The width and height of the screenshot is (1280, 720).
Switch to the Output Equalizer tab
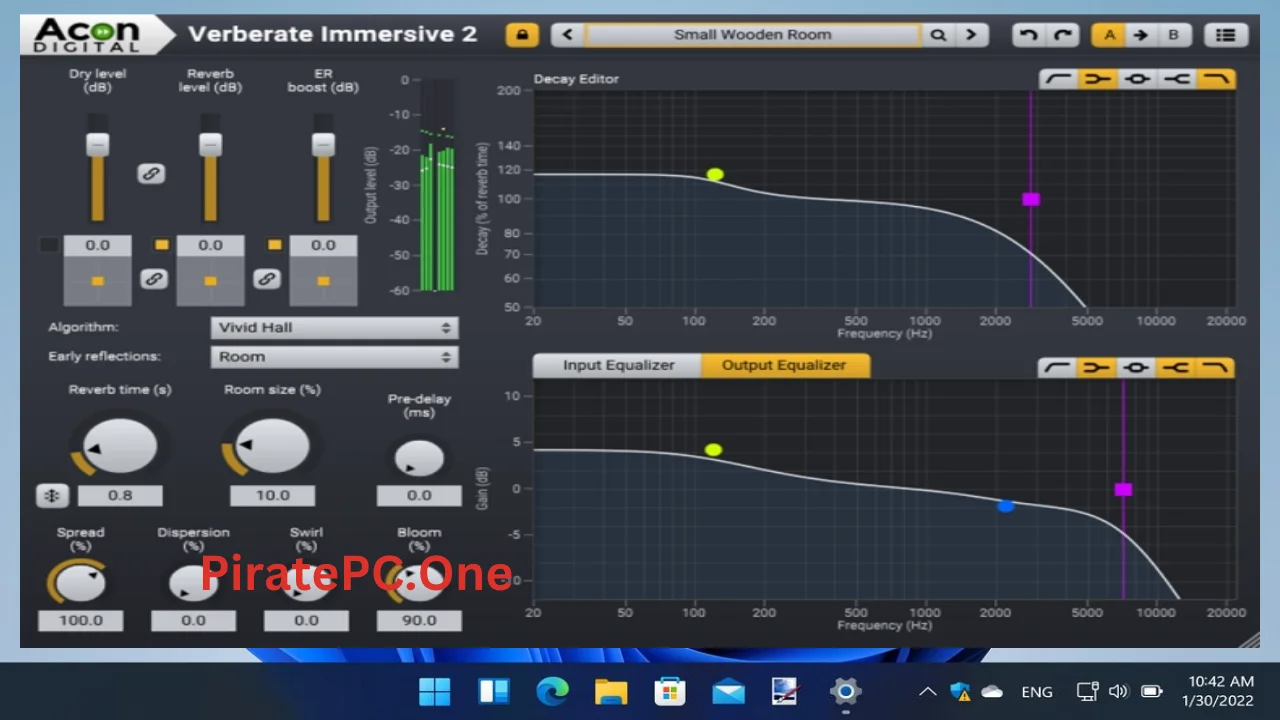point(784,365)
